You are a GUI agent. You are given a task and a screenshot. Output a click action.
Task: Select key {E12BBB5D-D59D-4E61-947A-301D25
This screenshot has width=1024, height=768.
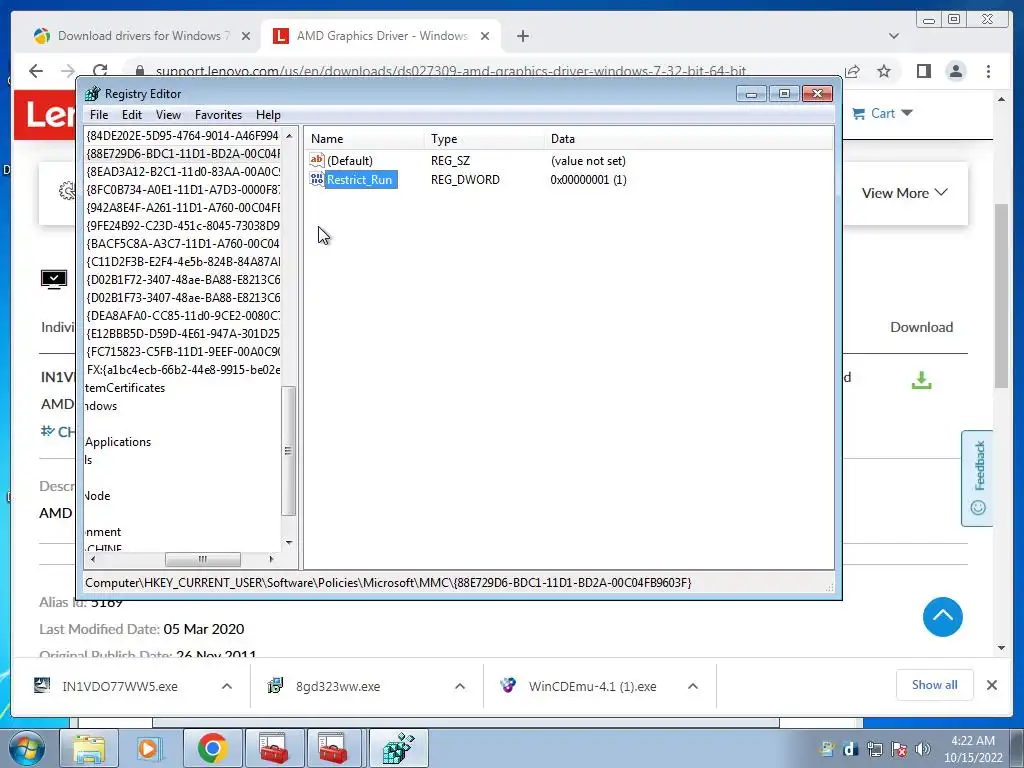point(182,334)
